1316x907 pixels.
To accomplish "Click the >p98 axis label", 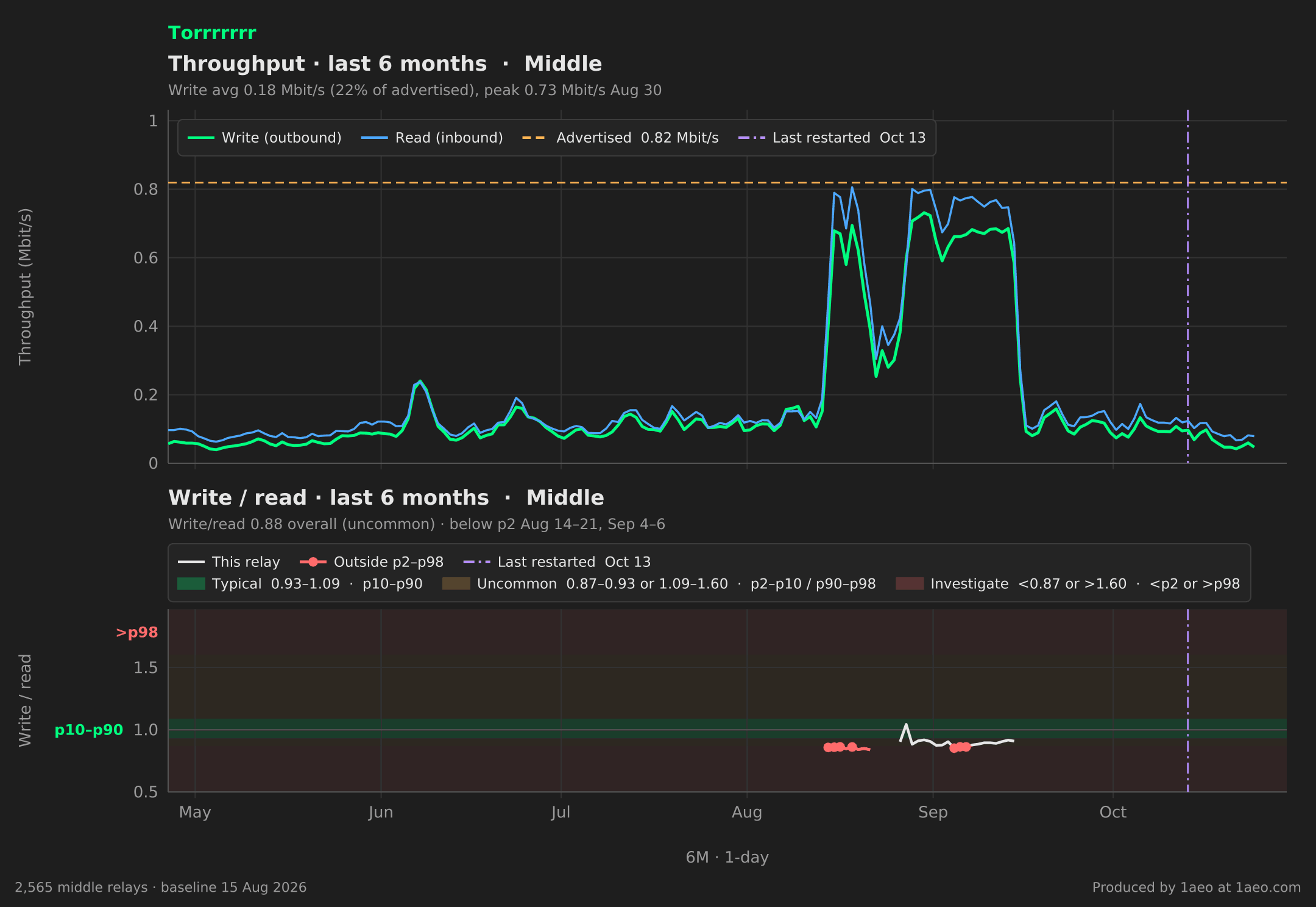I will point(137,633).
